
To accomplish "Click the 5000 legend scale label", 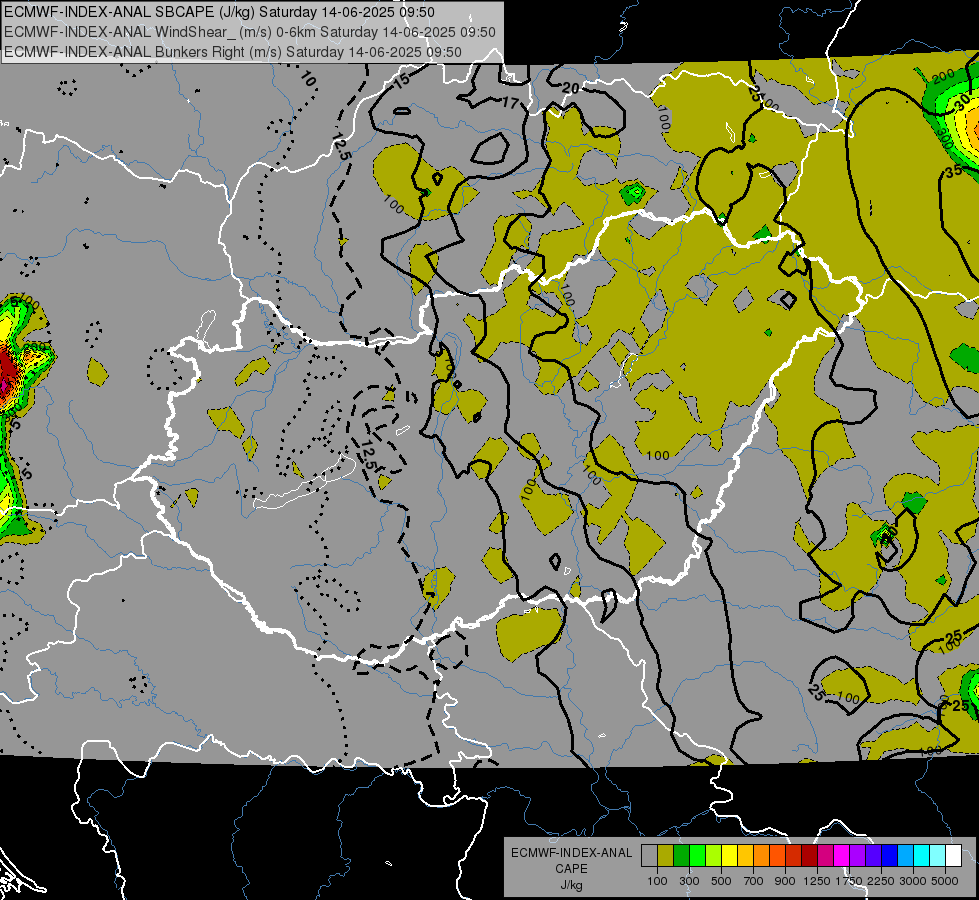I will click(x=945, y=881).
